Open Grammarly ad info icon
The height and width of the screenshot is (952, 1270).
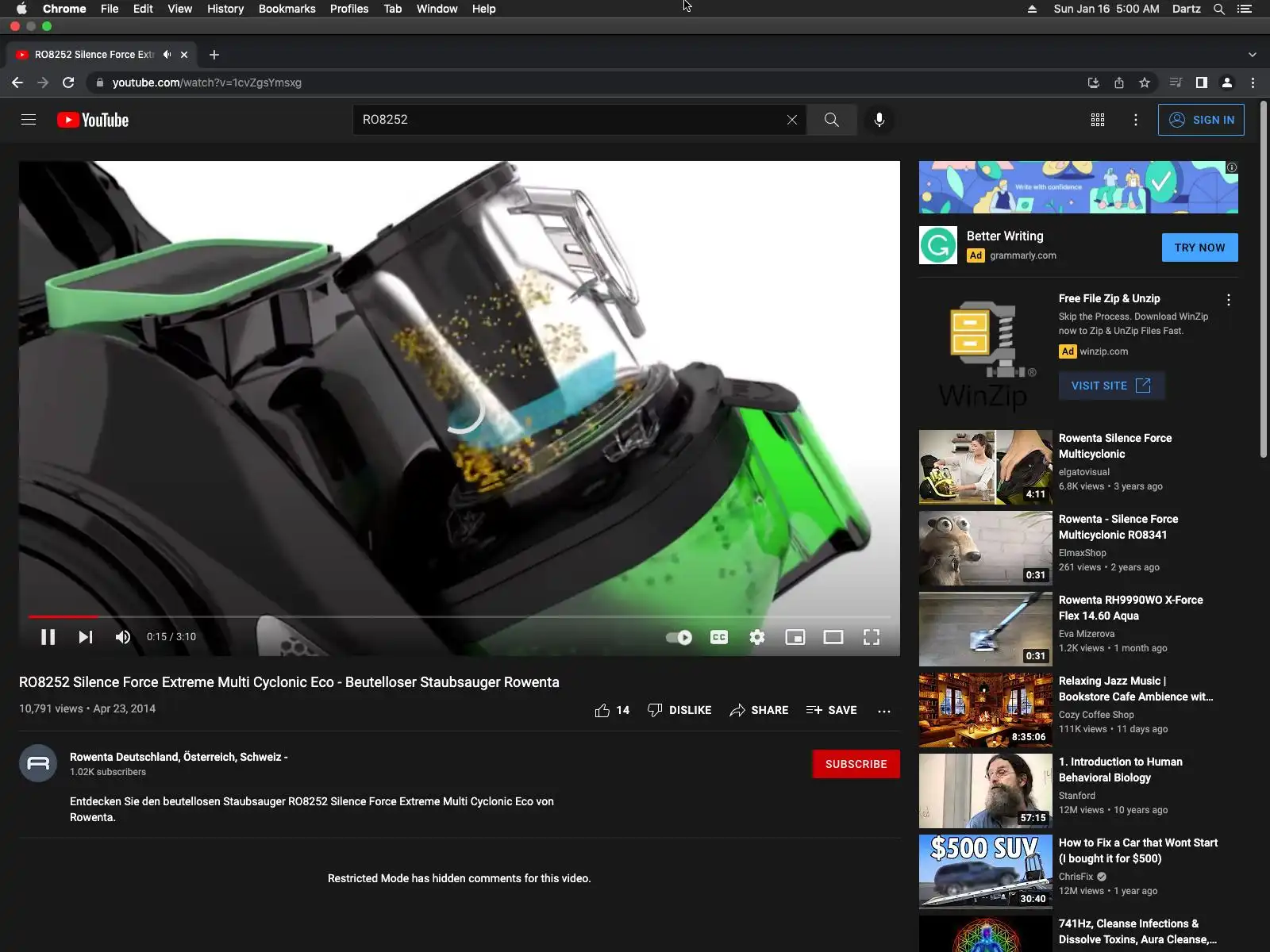point(1232,167)
